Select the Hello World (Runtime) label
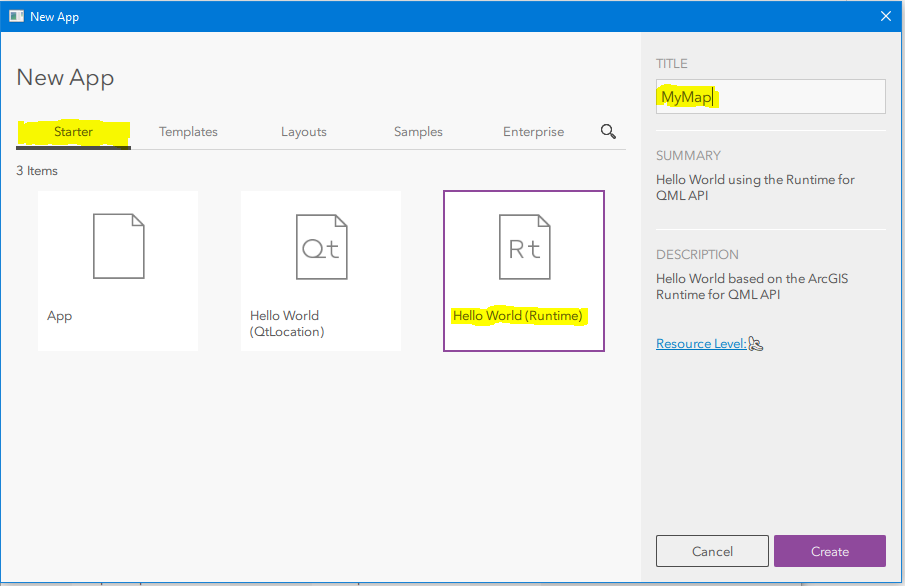Viewport: 905px width, 586px height. 518,316
